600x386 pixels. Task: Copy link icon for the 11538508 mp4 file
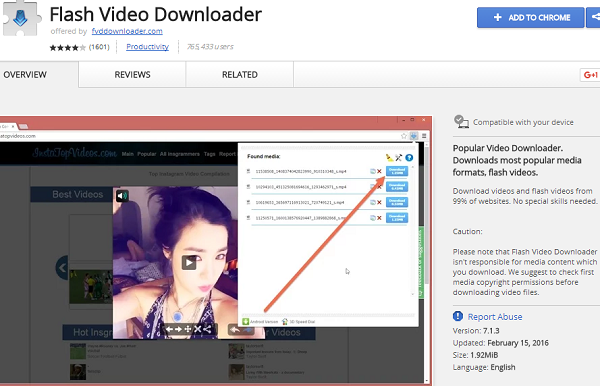[x=372, y=171]
